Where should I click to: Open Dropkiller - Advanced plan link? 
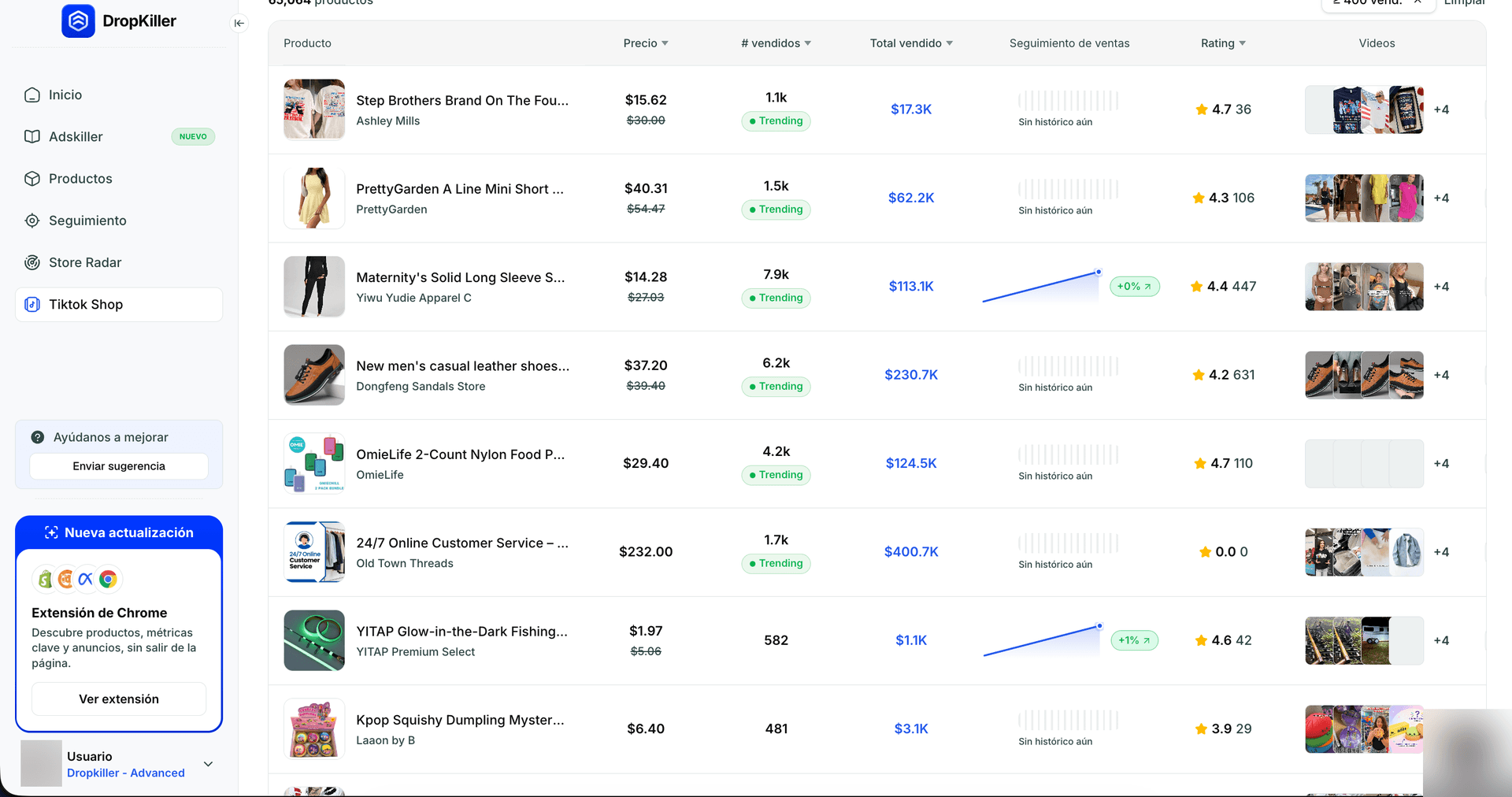click(126, 773)
